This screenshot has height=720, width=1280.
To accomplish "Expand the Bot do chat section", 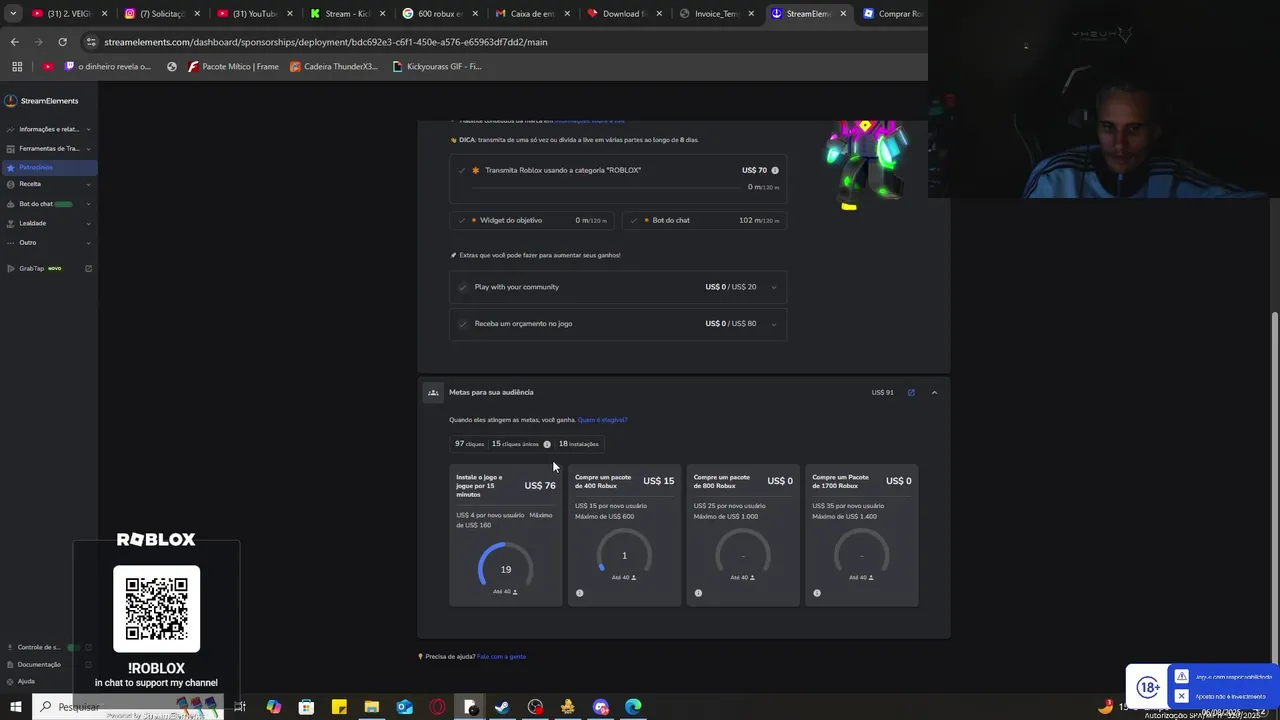I will [x=49, y=204].
